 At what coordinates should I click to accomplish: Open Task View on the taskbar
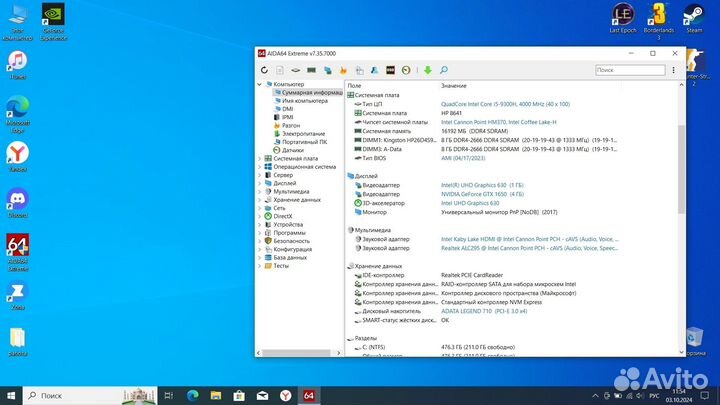pyautogui.click(x=169, y=395)
